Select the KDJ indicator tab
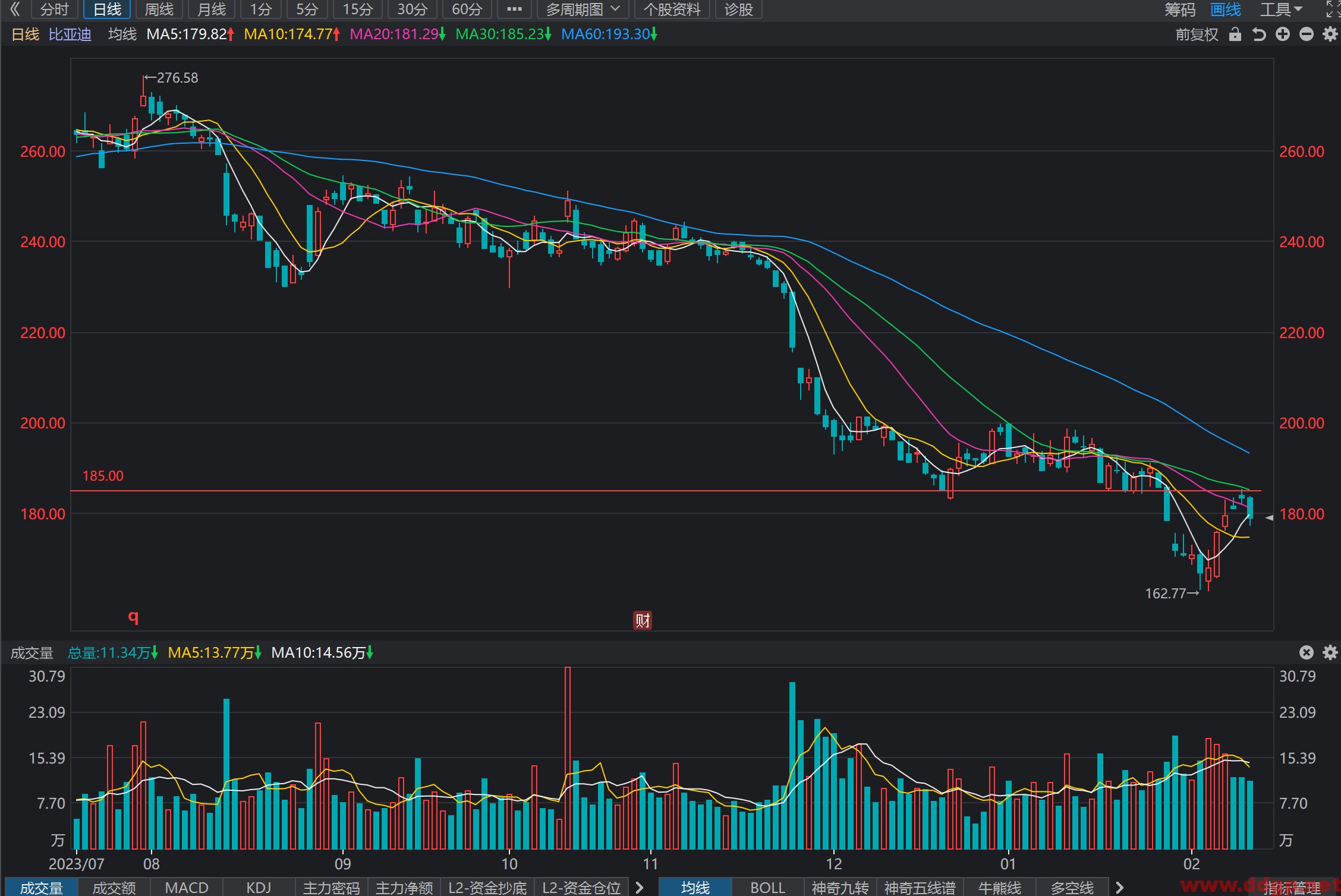This screenshot has height=896, width=1341. (259, 887)
